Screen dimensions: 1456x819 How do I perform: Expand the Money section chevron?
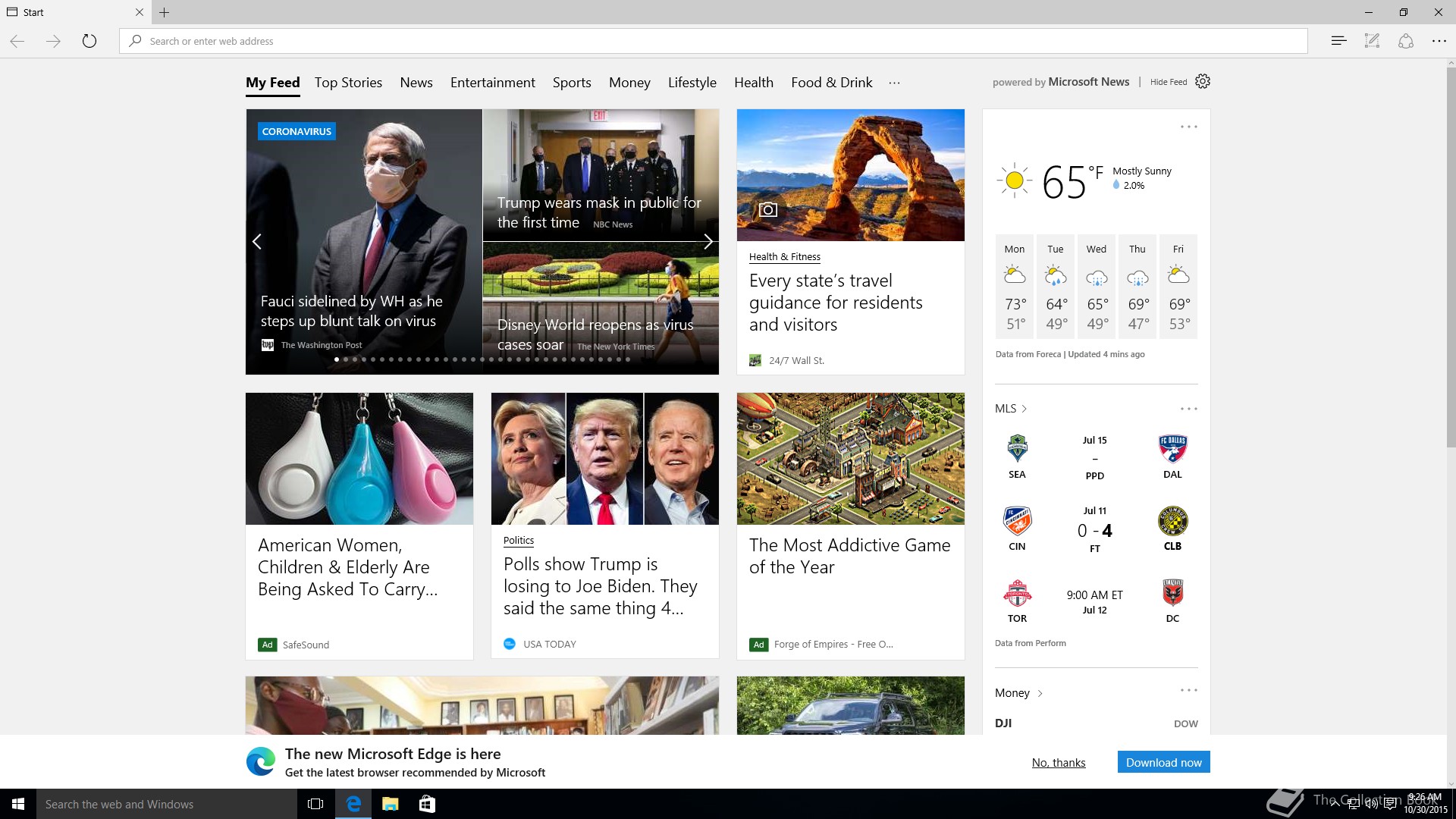(1040, 693)
